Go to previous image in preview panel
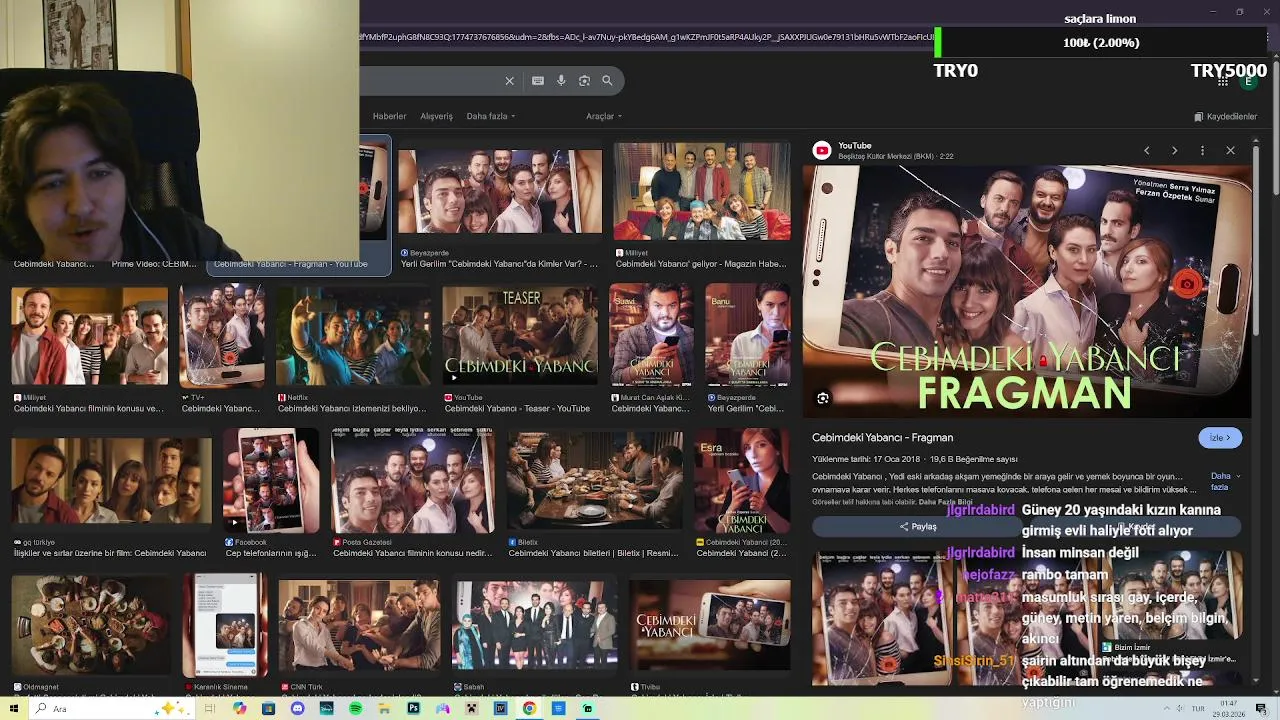This screenshot has width=1280, height=720. coord(1147,150)
